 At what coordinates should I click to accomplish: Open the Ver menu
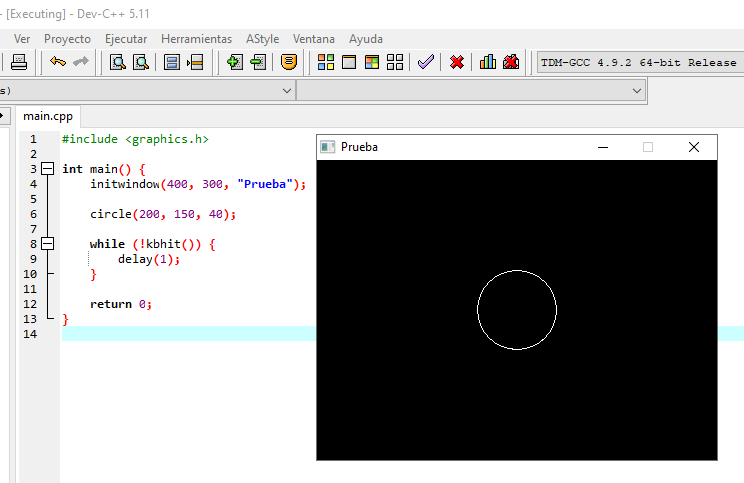(22, 39)
